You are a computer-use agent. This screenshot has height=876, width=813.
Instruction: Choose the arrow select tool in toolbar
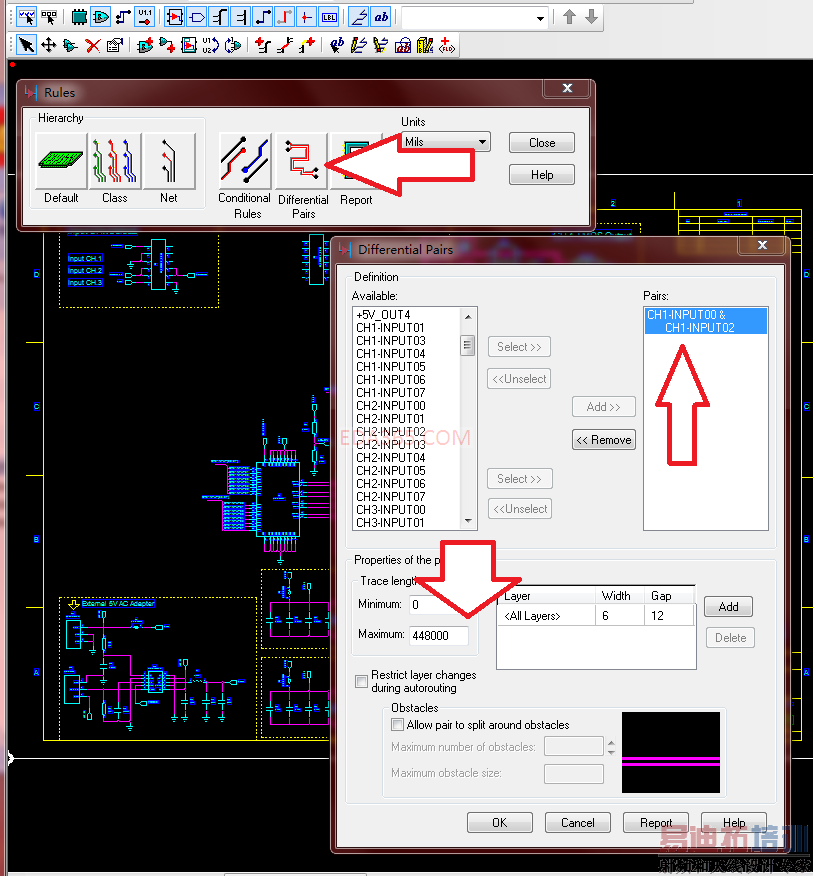[x=26, y=45]
